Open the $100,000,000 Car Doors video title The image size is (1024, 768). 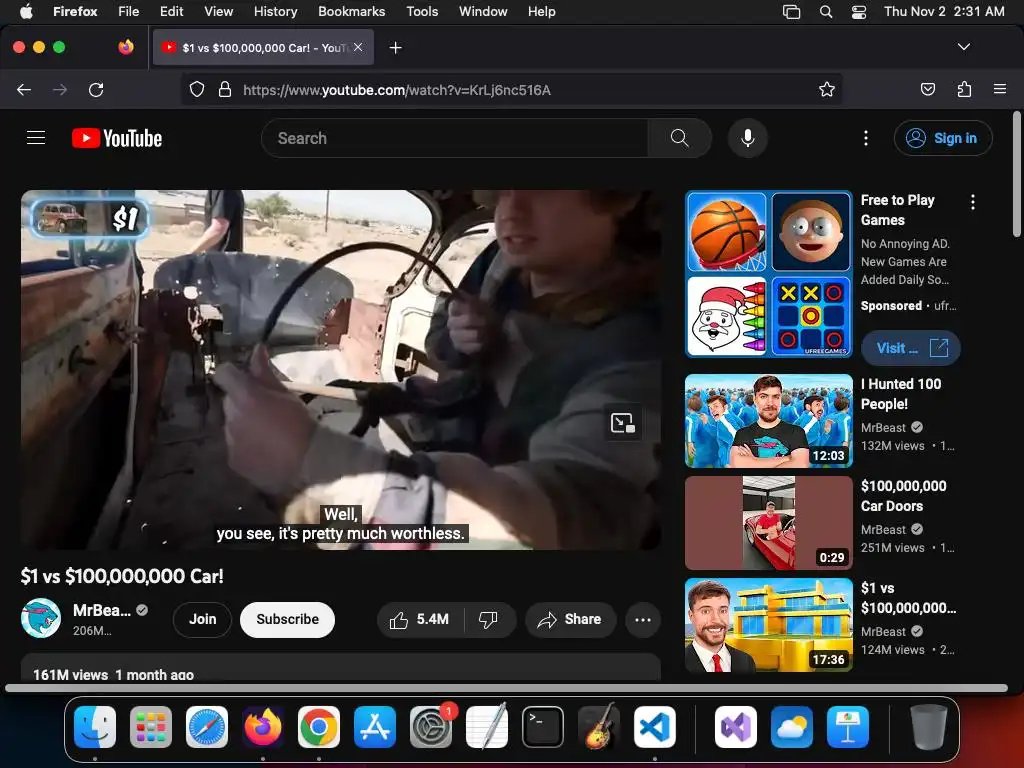(904, 496)
